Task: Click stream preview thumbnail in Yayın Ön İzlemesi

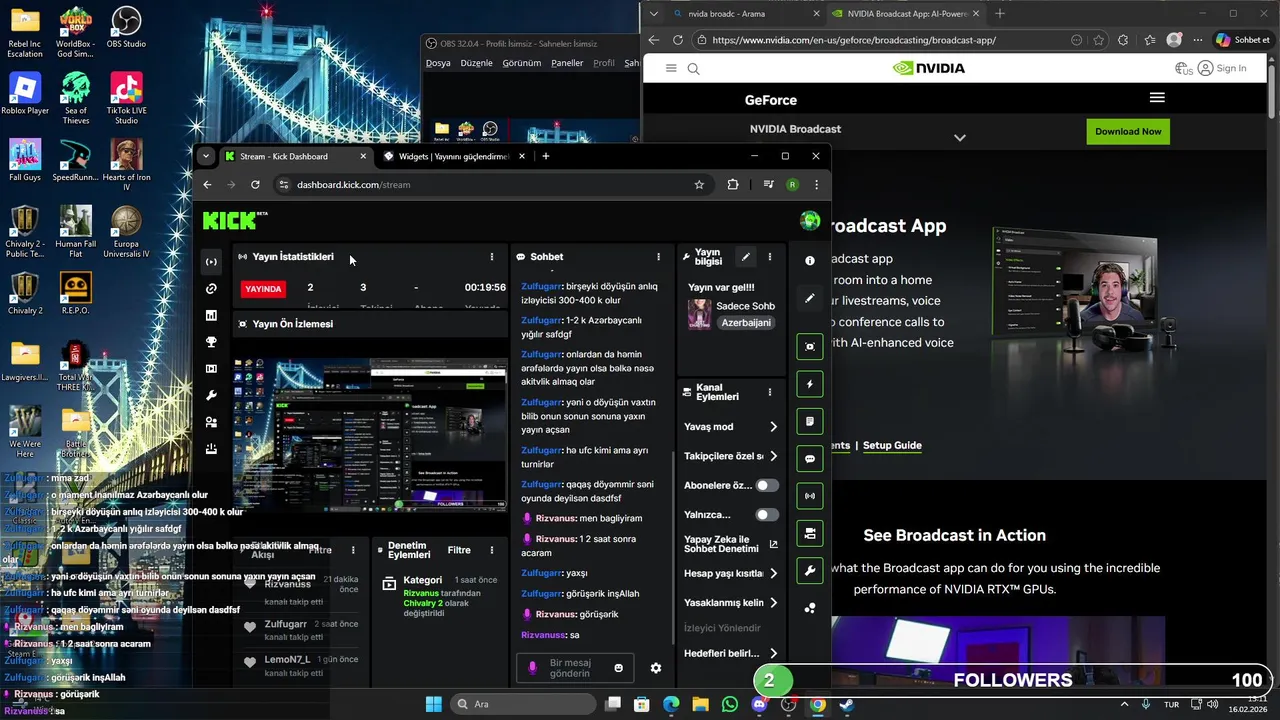Action: tap(370, 435)
